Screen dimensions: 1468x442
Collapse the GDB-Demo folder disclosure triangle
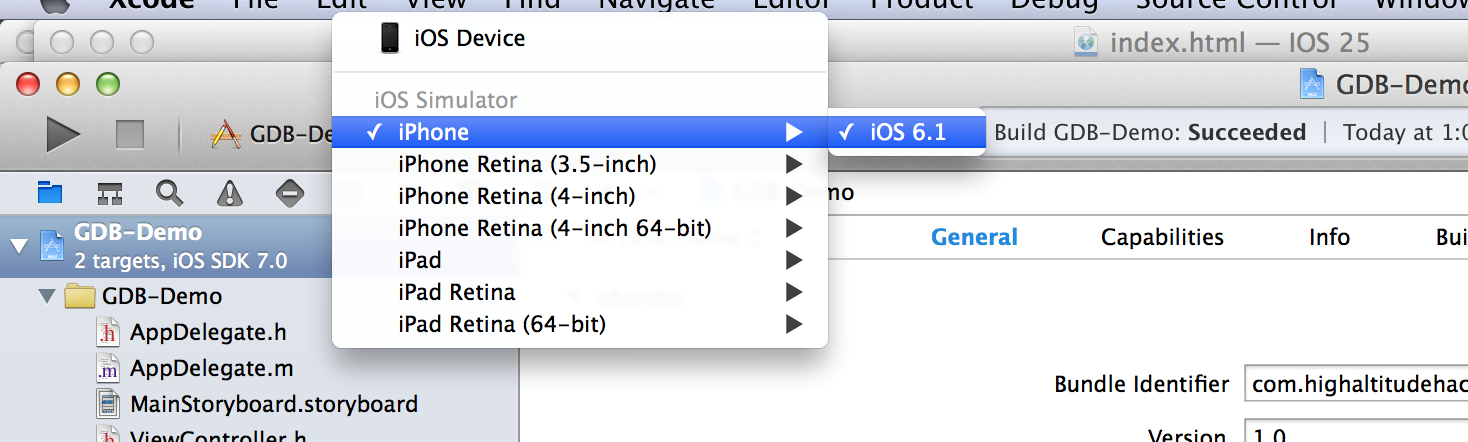[x=46, y=297]
